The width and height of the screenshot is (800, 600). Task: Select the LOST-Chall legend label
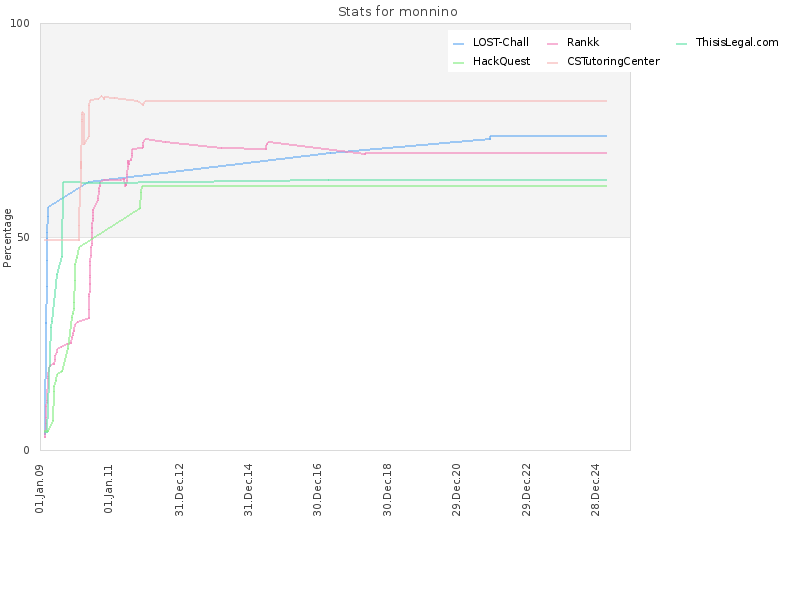pyautogui.click(x=501, y=42)
